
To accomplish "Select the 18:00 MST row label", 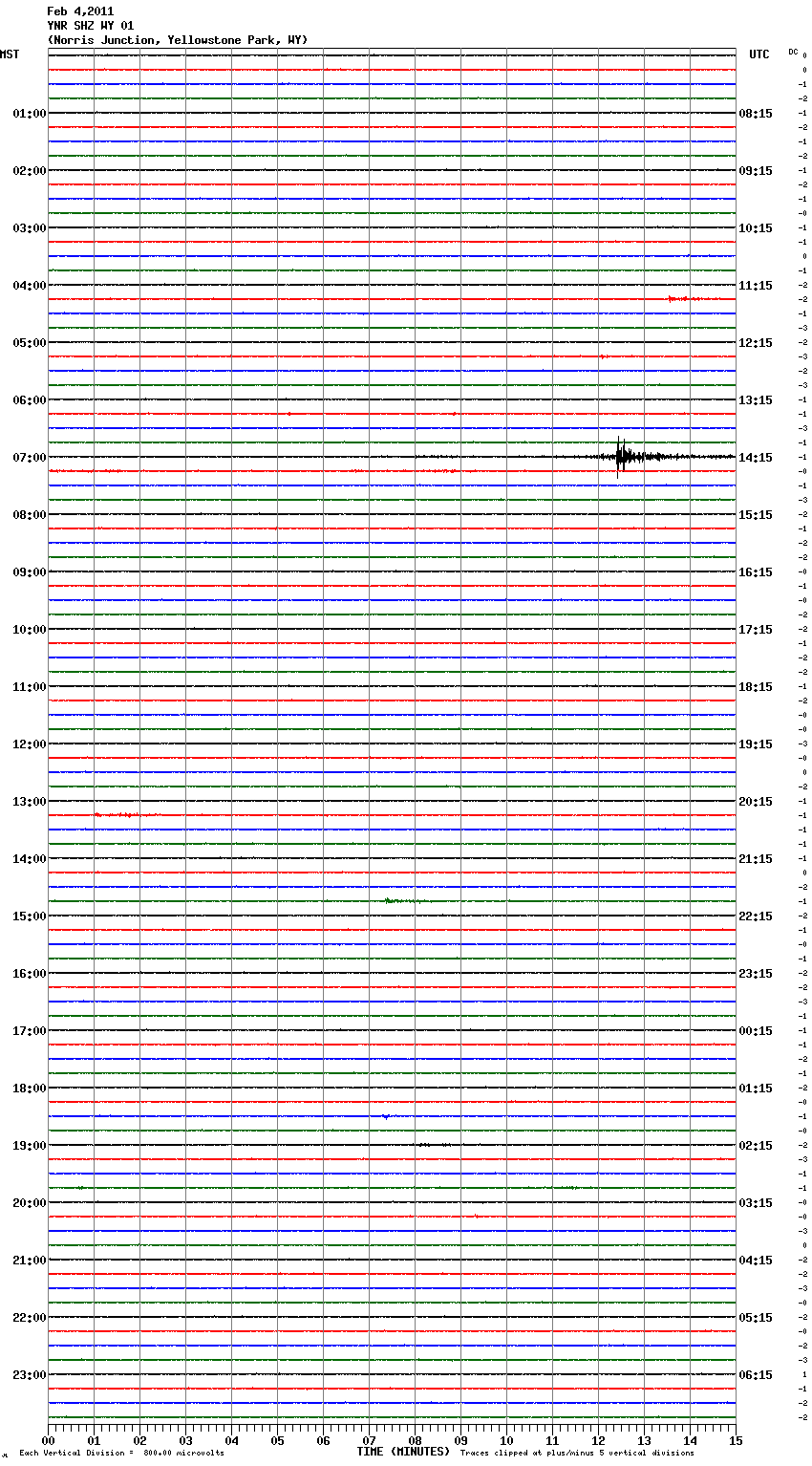I will (x=30, y=1089).
